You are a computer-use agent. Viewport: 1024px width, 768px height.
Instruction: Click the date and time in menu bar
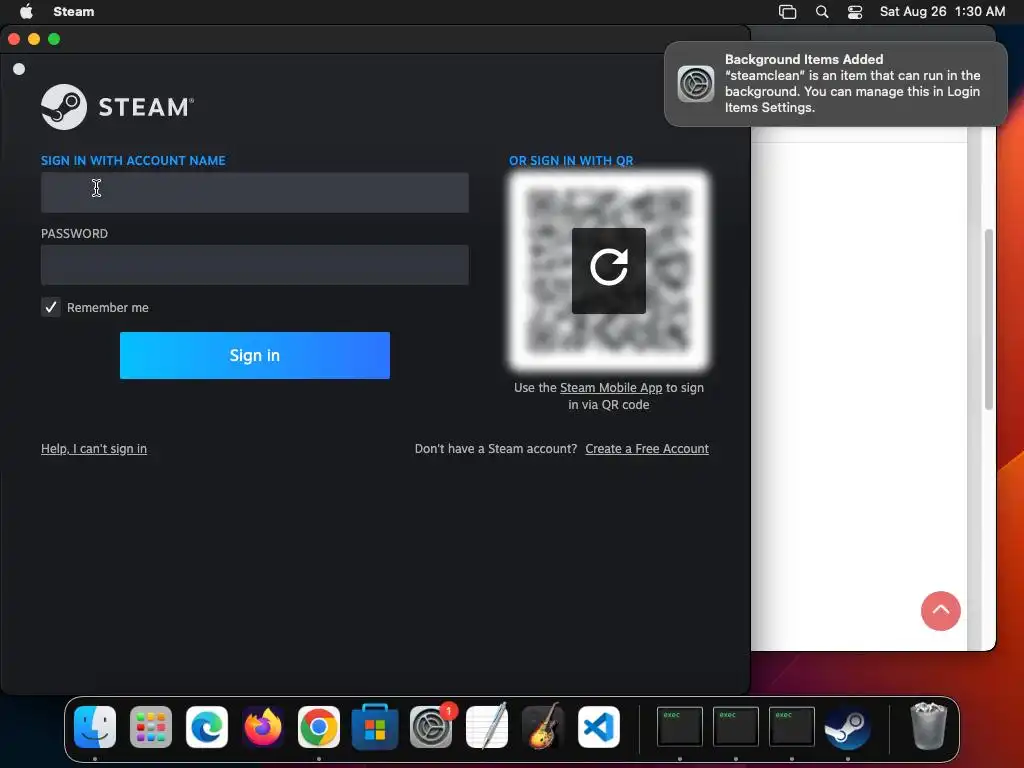point(942,12)
